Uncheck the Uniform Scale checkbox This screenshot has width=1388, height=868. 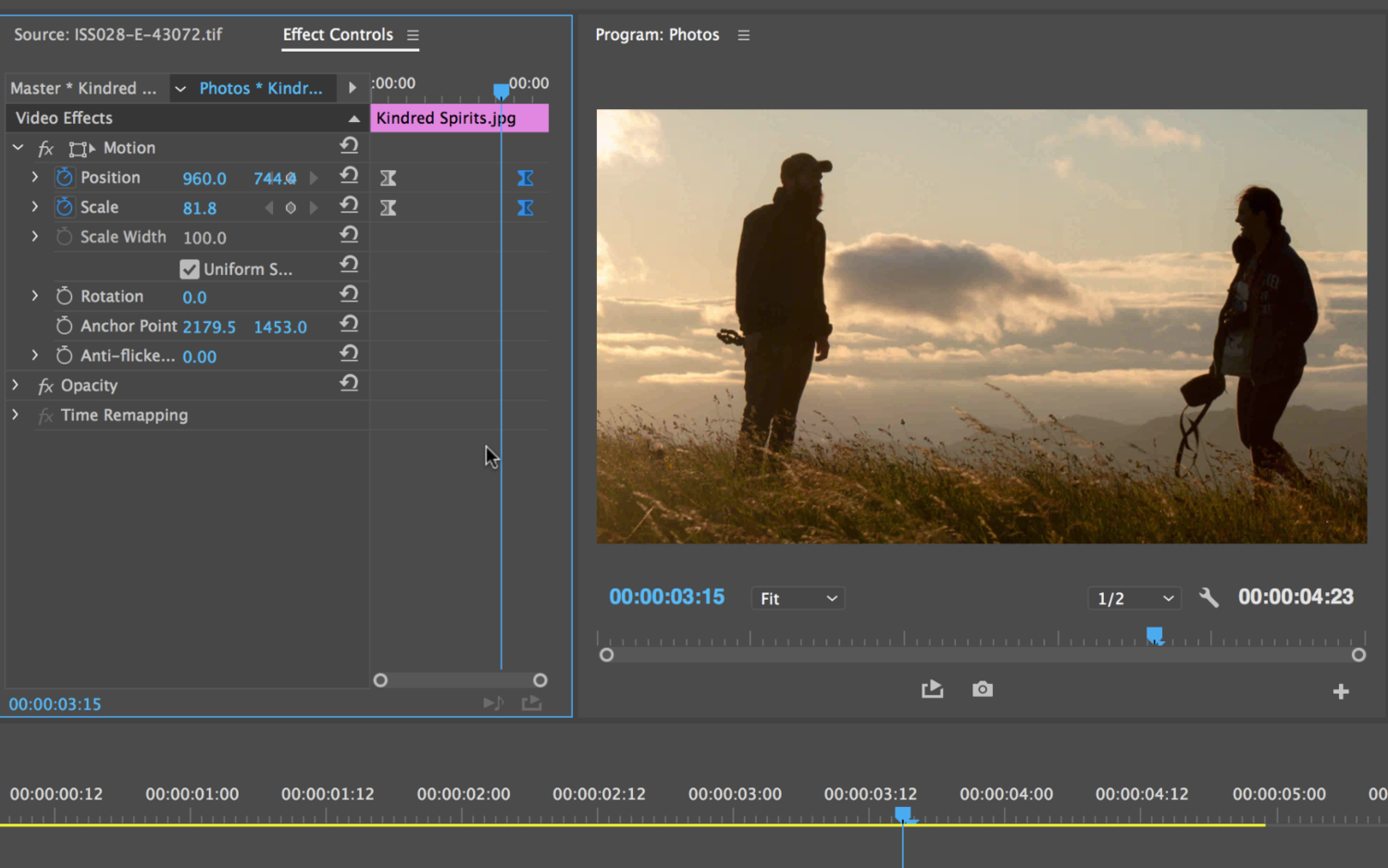pos(190,269)
